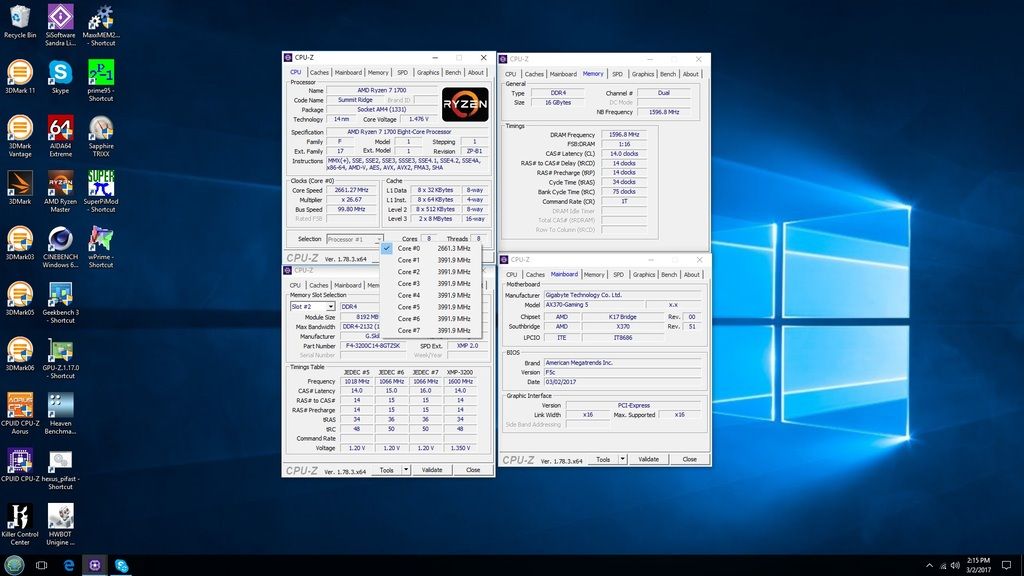Open CPU tab in the Mainboard window
The image size is (1024, 576).
(x=511, y=275)
